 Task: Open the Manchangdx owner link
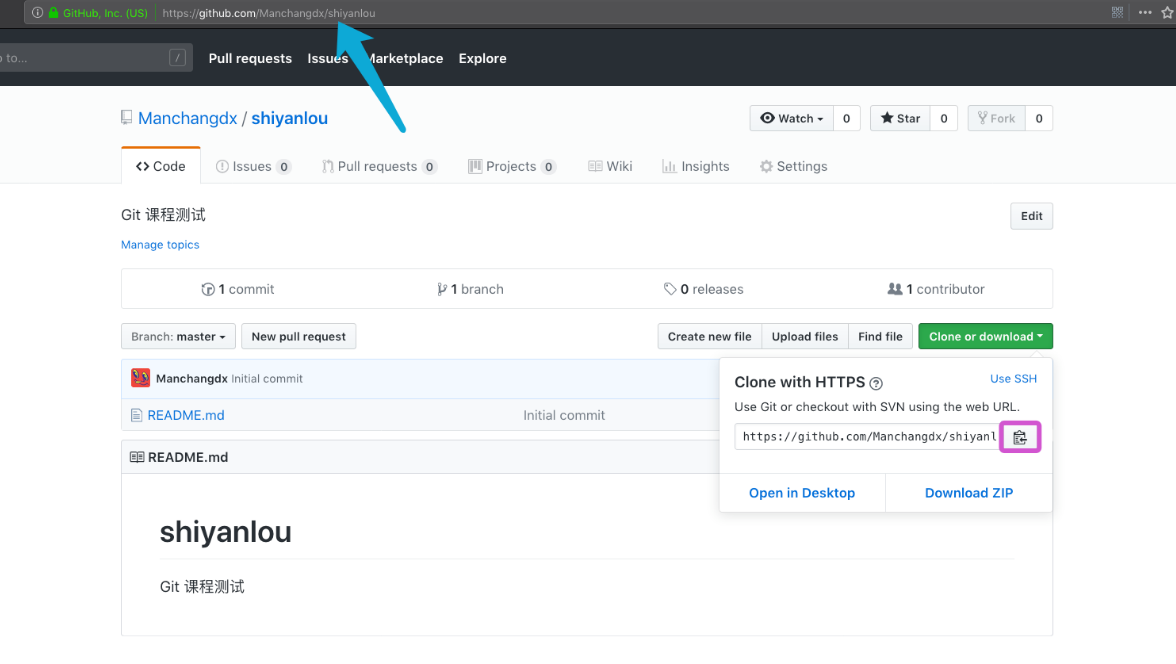[188, 119]
